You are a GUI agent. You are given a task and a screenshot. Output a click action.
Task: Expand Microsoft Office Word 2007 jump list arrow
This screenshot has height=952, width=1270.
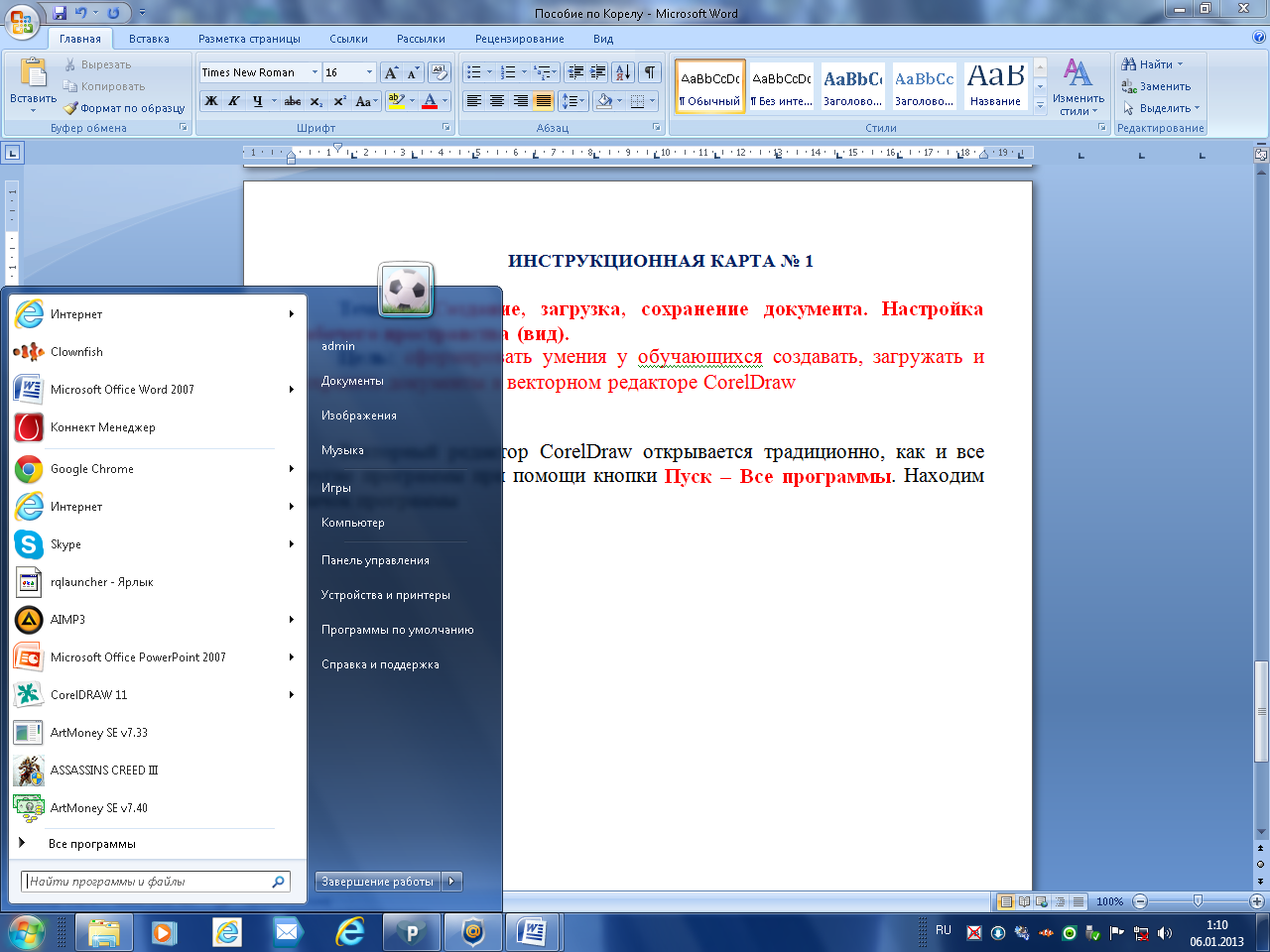tap(292, 390)
